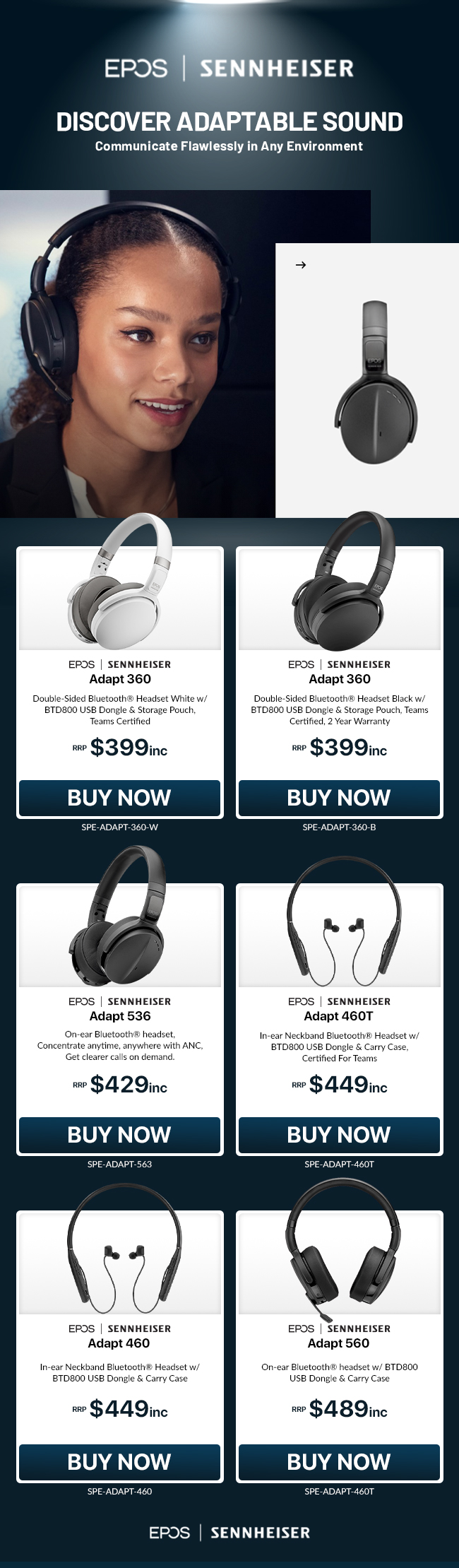459x1568 pixels.
Task: Click the EPOS Sennheiser logo in footer
Action: (229, 1532)
